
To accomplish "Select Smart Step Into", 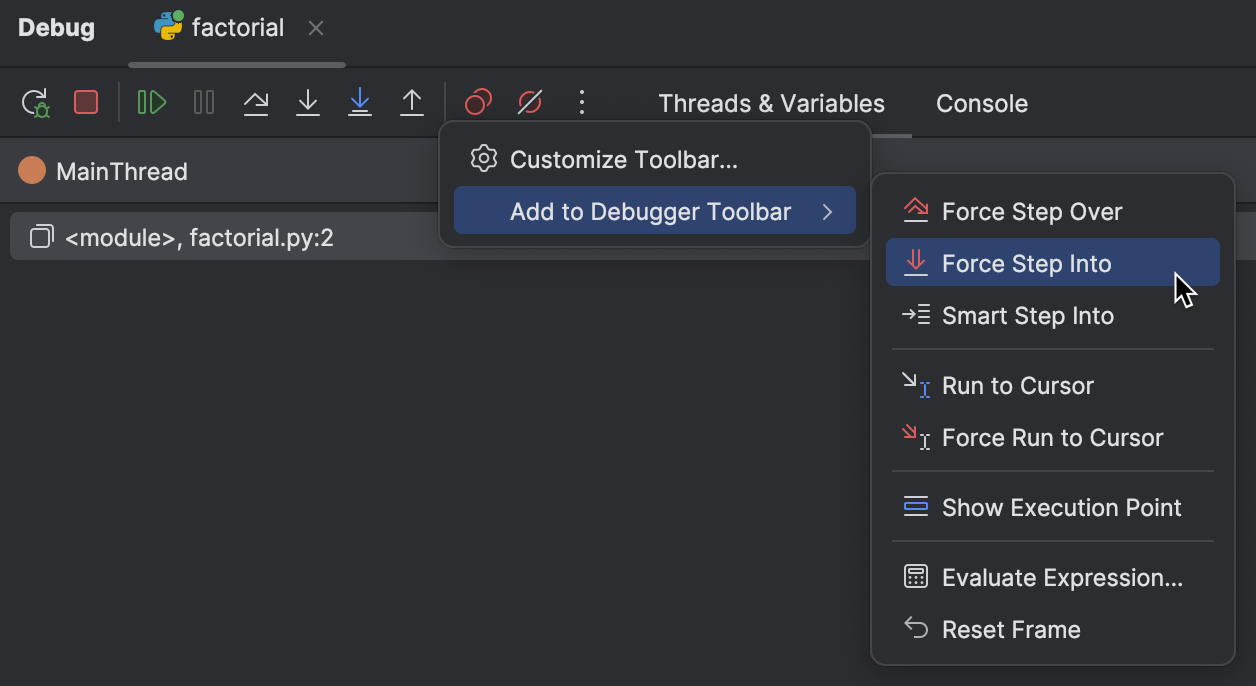I will (x=1027, y=315).
